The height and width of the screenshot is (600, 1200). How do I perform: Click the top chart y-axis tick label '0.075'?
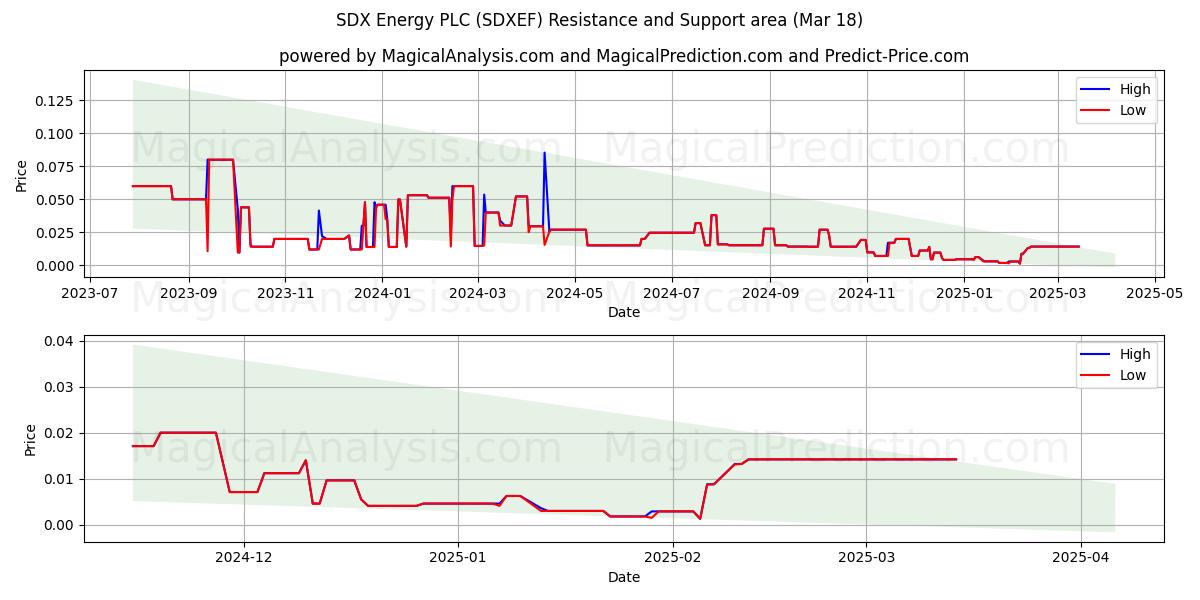point(56,167)
